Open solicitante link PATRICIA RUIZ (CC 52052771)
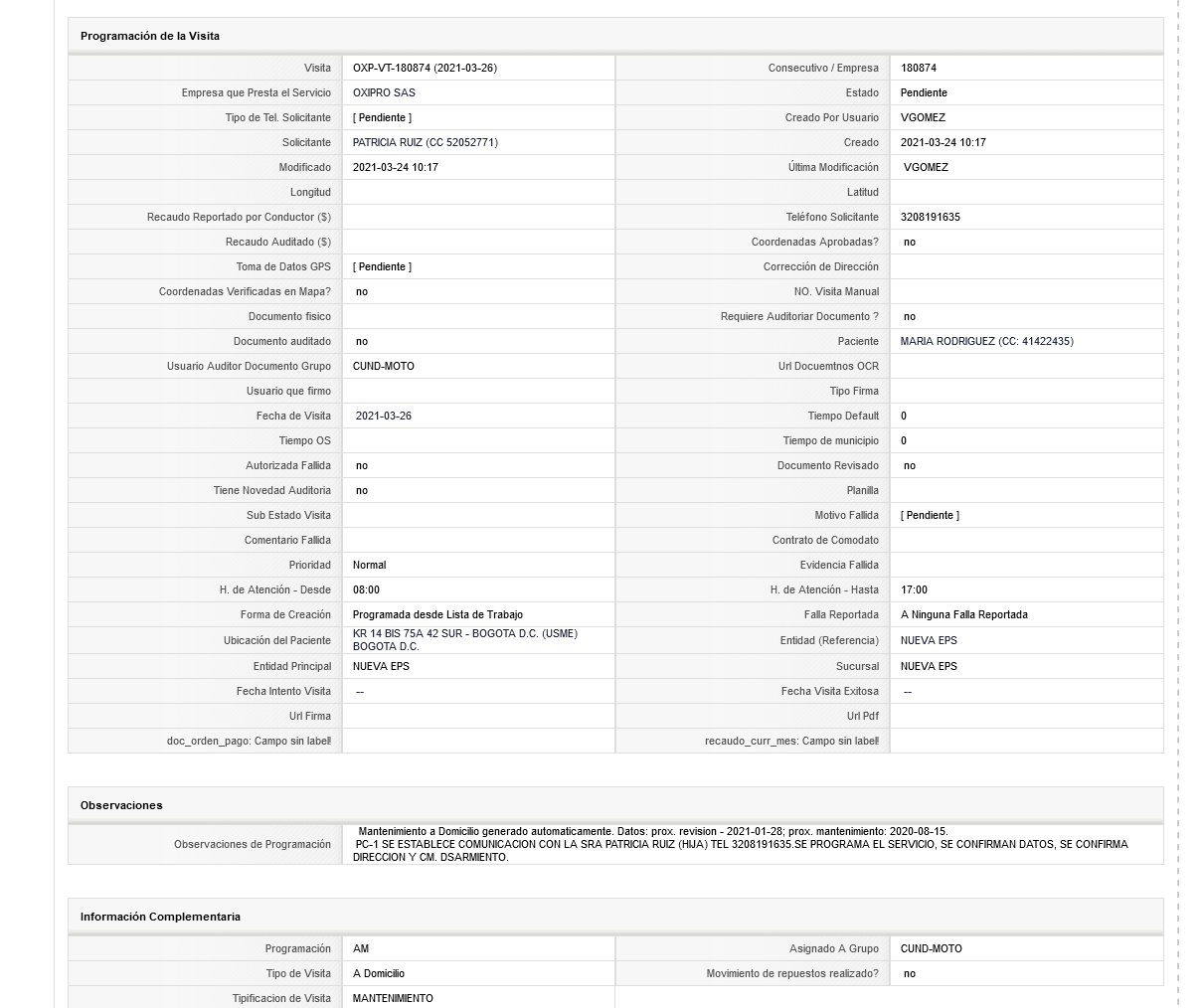Viewport: 1202px width, 1008px height. point(425,142)
